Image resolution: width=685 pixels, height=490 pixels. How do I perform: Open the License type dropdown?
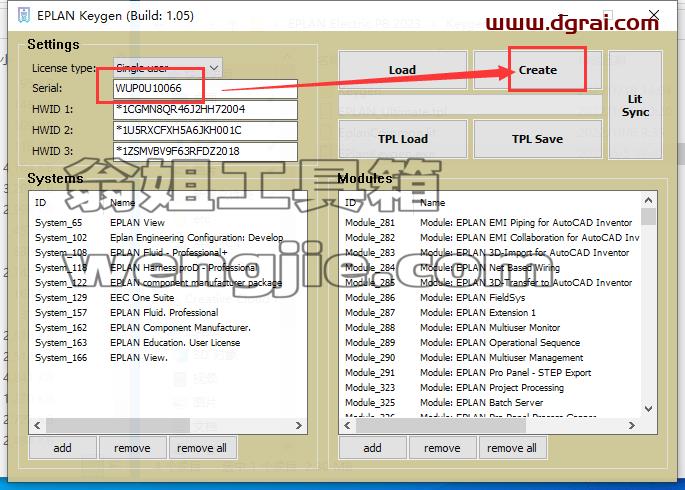point(168,68)
